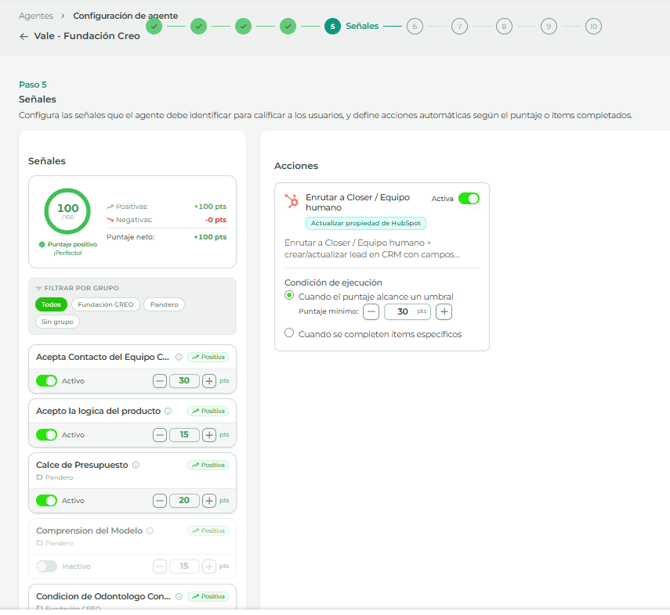The height and width of the screenshot is (615, 670).
Task: Decrease the Puntaje mínimo threshold value
Action: [x=371, y=312]
